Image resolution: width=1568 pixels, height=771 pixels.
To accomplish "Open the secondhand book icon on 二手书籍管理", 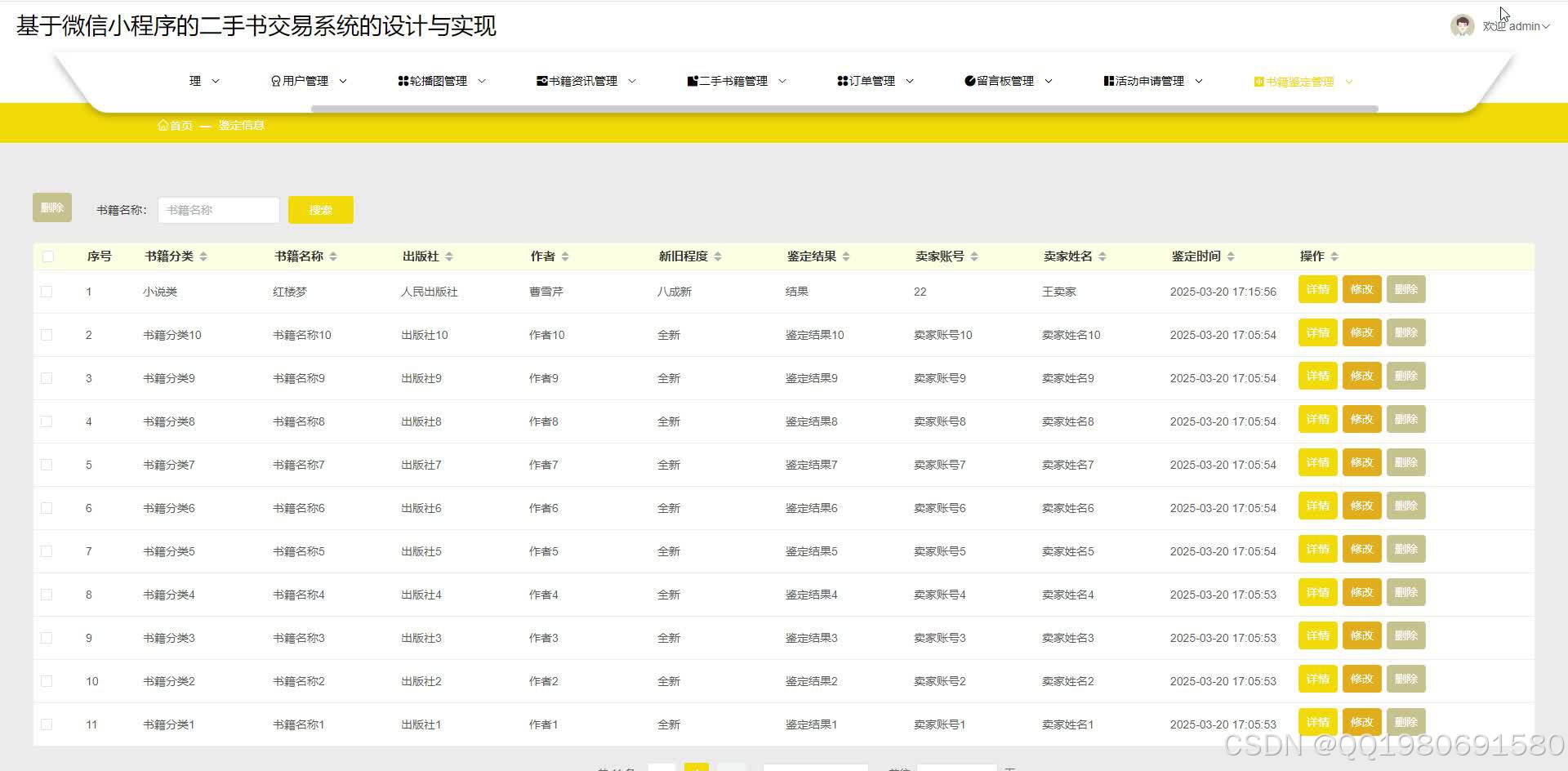I will pos(692,80).
